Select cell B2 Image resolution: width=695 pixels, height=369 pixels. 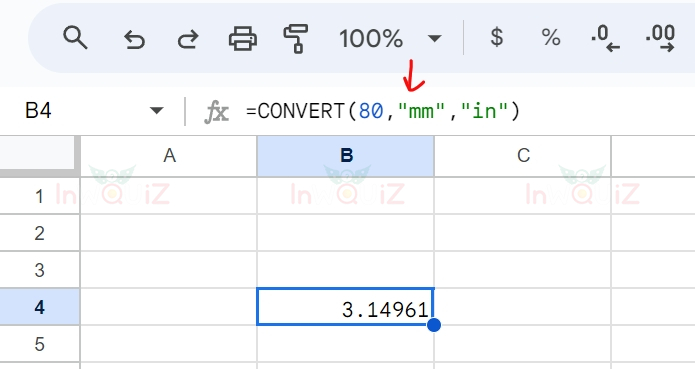click(x=346, y=233)
